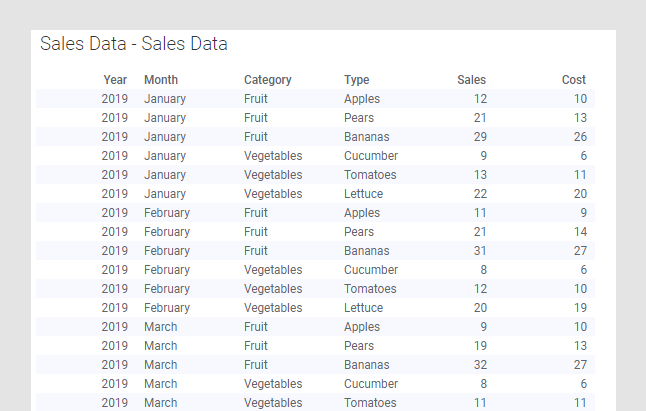Sort by the Month column header

[161, 80]
